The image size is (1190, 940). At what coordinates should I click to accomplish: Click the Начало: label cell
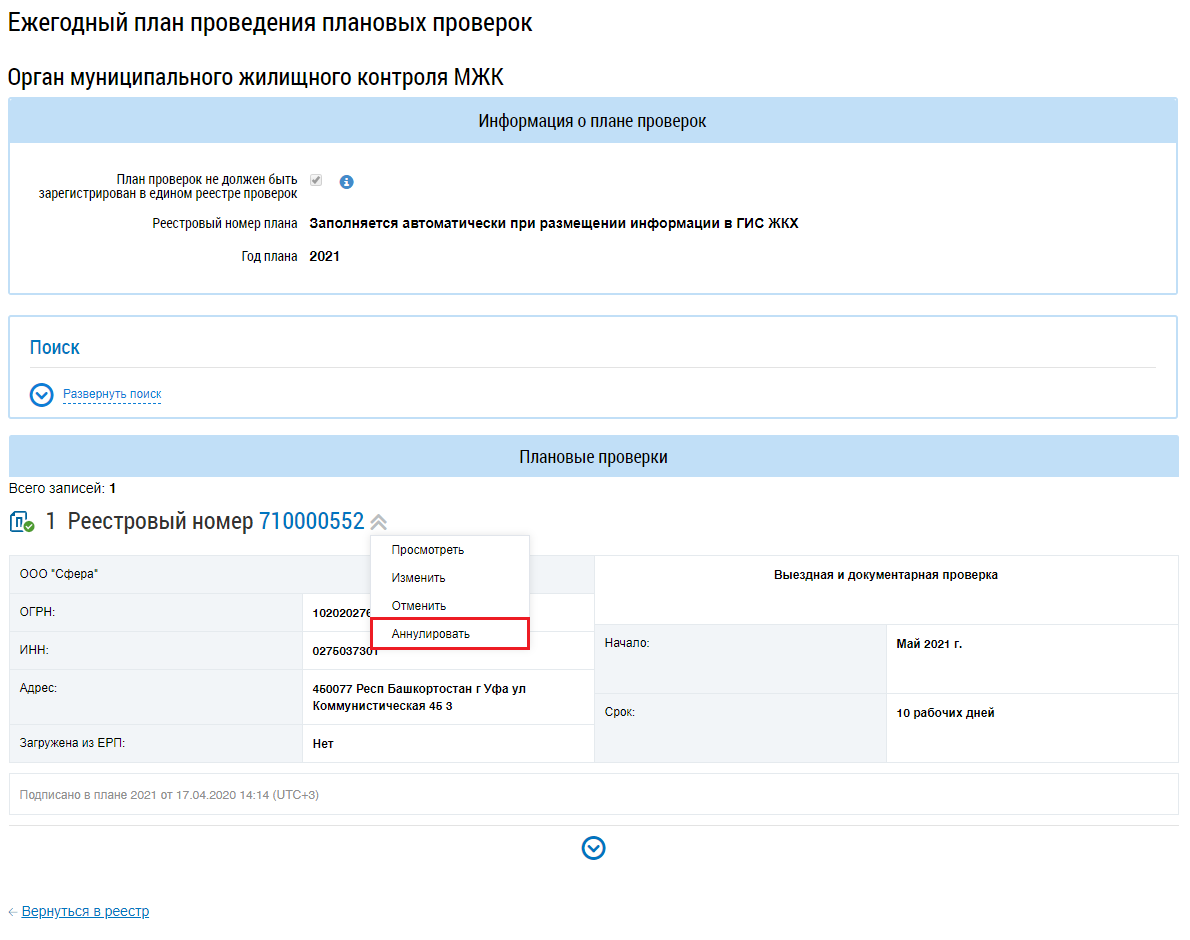(x=741, y=659)
